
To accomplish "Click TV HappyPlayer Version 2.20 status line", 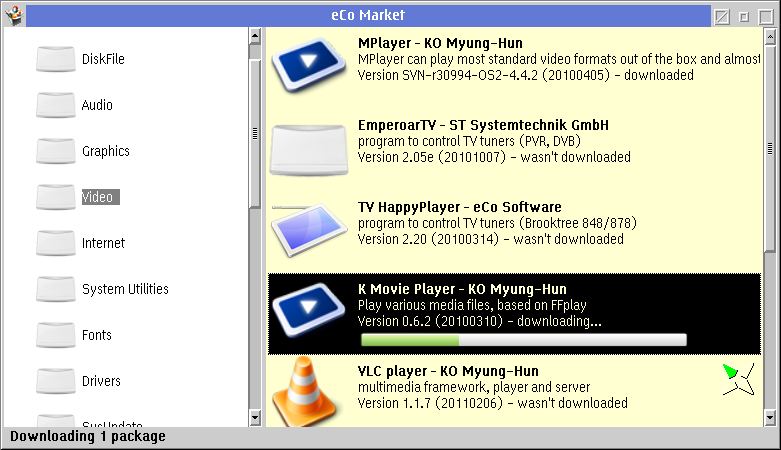I will point(491,239).
